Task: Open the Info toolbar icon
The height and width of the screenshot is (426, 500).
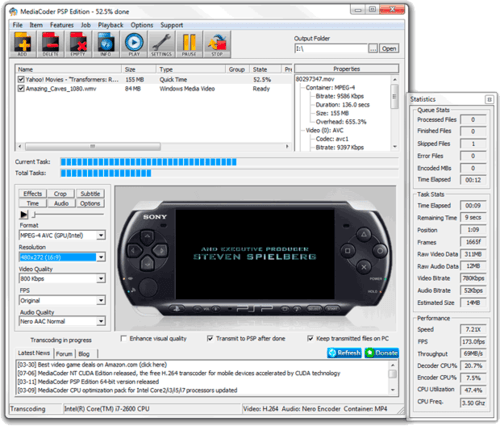Action: tap(106, 44)
